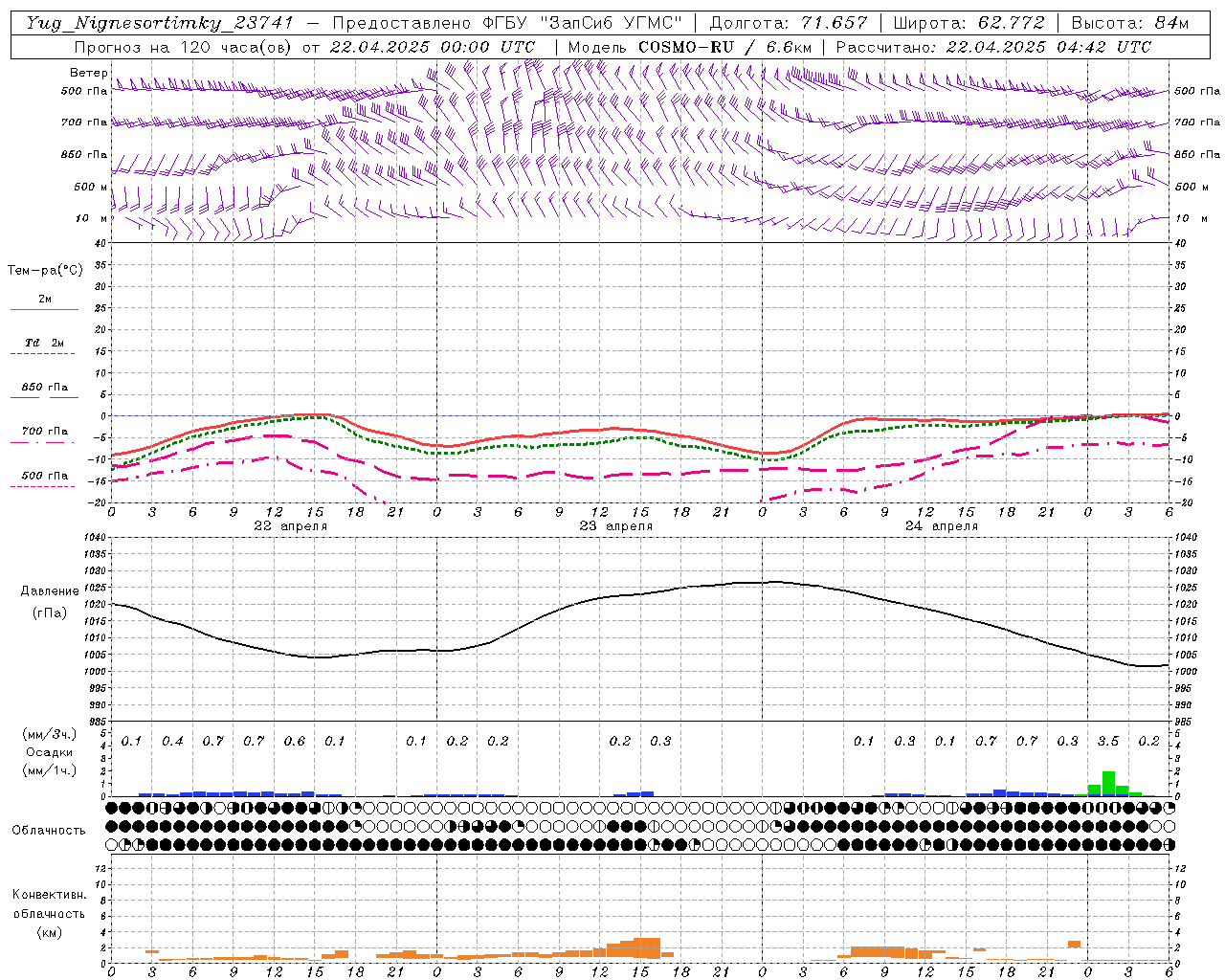Click the Облачность row label
Image resolution: width=1225 pixels, height=980 pixels.
coord(49,830)
